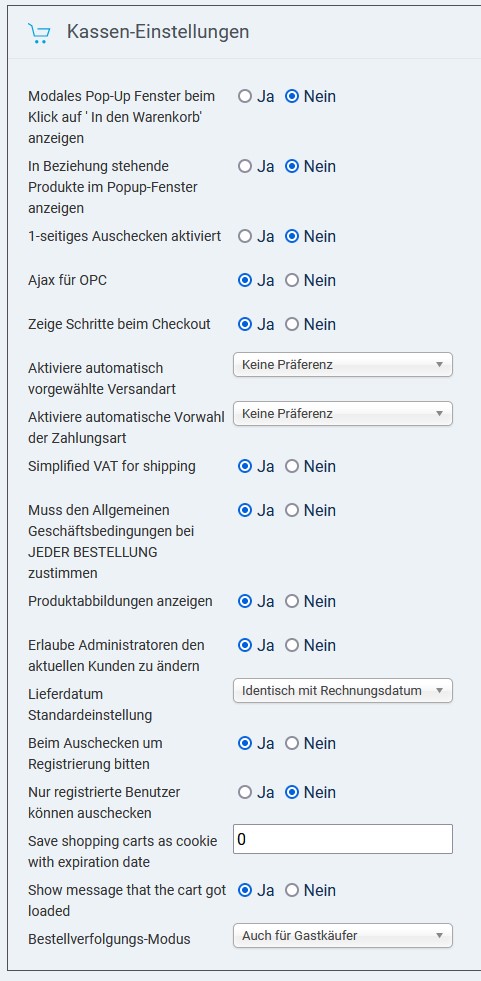Screen dimensions: 481x981
Task: Select Ja for Modales Pop-Up Fenster
Action: pyautogui.click(x=245, y=96)
